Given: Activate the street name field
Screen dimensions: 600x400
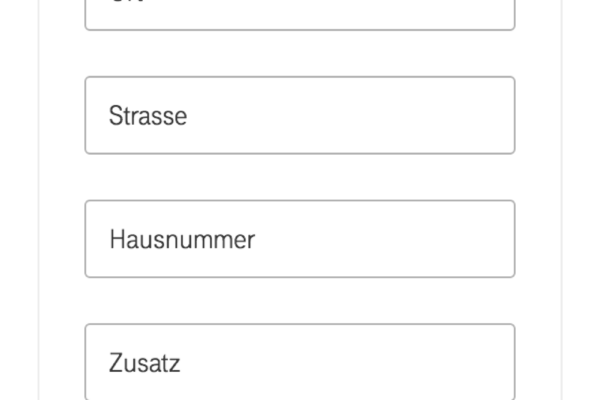Looking at the screenshot, I should pos(300,115).
